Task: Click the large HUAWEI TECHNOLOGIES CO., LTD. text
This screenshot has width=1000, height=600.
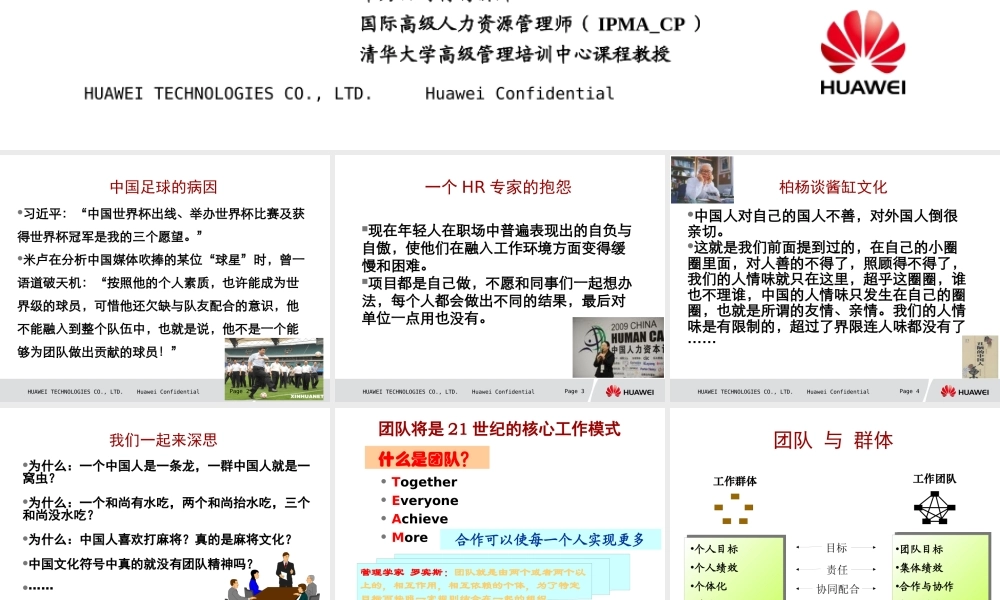Action: (x=228, y=94)
